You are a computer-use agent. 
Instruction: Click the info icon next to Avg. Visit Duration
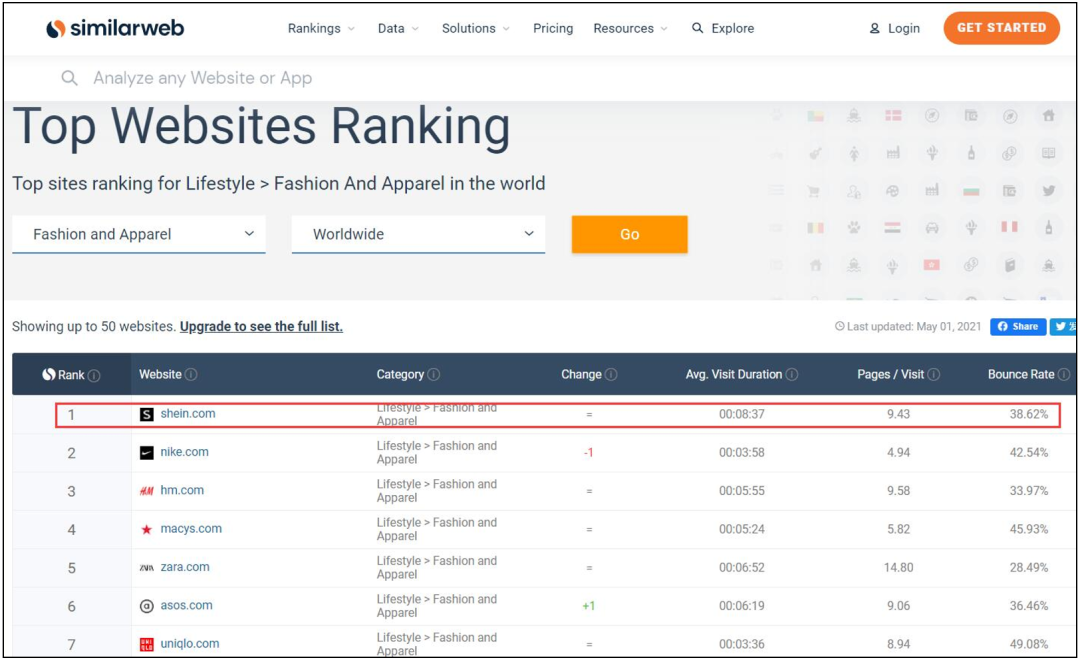point(792,375)
